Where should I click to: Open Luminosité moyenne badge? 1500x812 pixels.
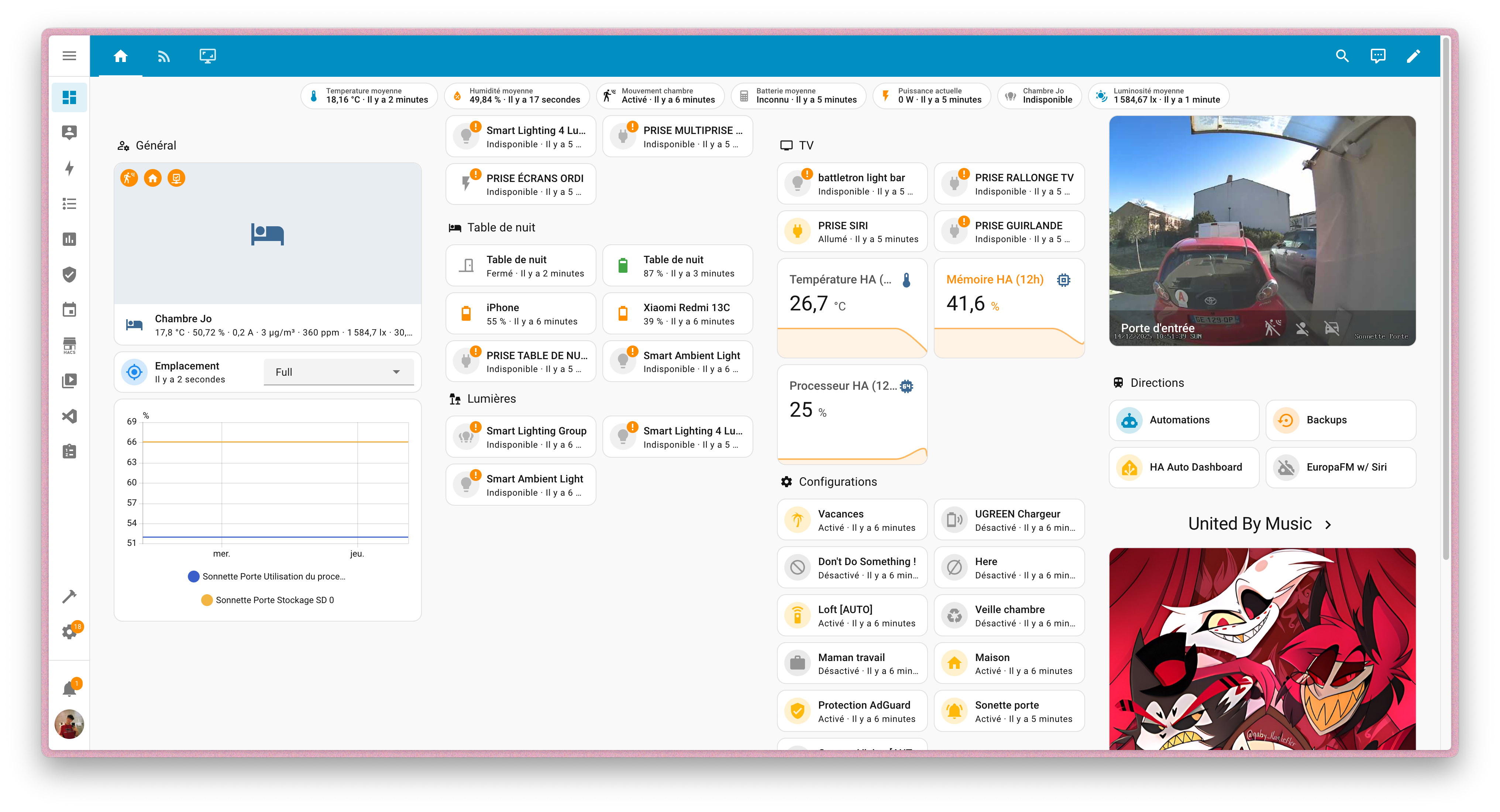1158,96
